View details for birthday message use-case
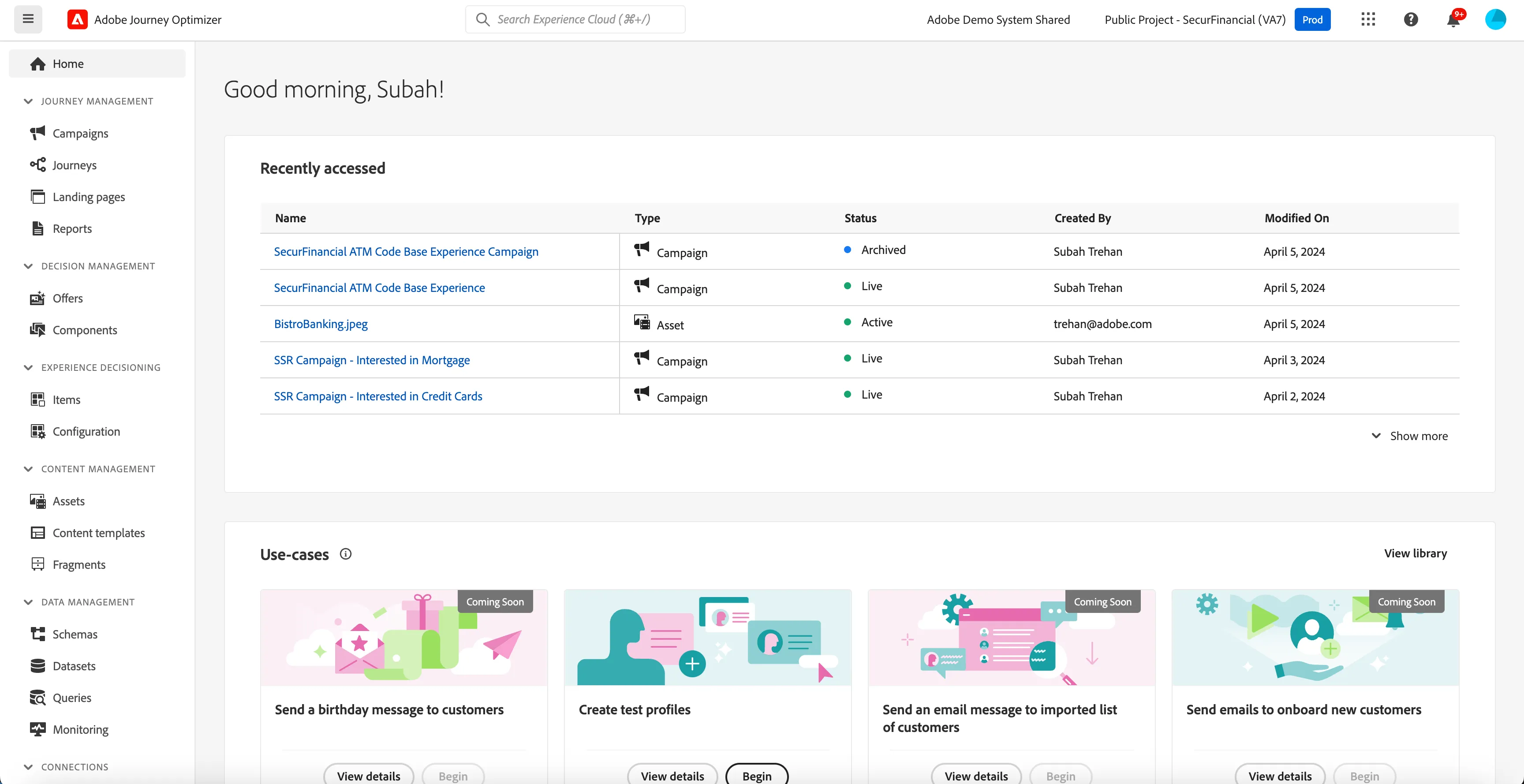The width and height of the screenshot is (1524, 784). pyautogui.click(x=369, y=775)
